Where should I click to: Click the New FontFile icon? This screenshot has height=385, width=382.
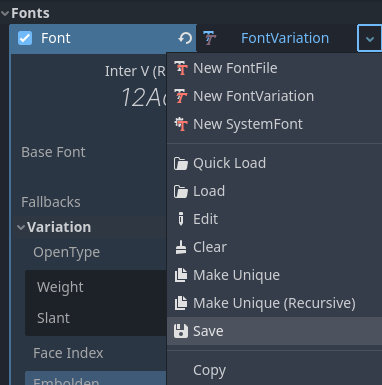pos(181,68)
